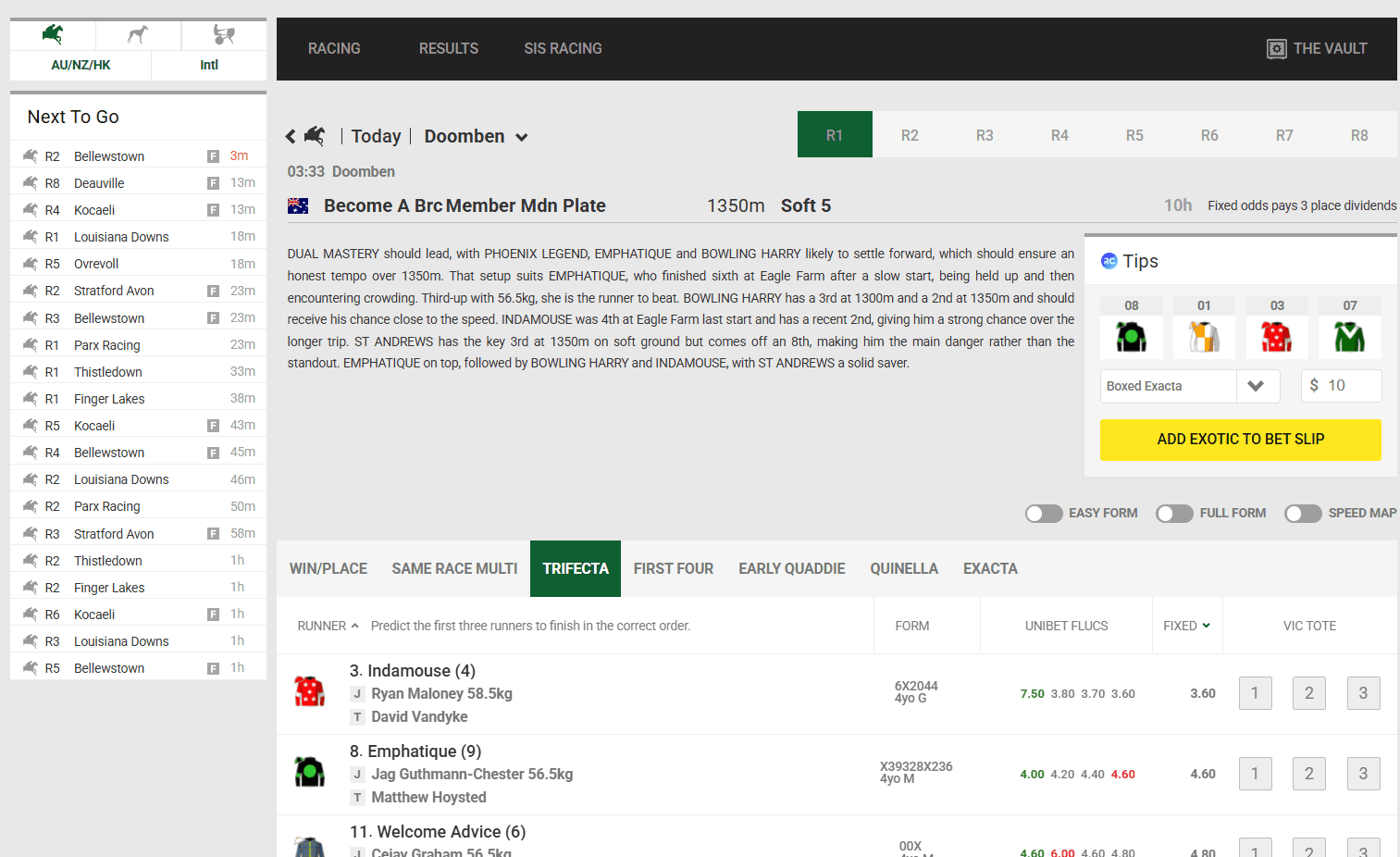Open the SIS RACING menu item
The height and width of the screenshot is (857, 1400).
[x=563, y=48]
